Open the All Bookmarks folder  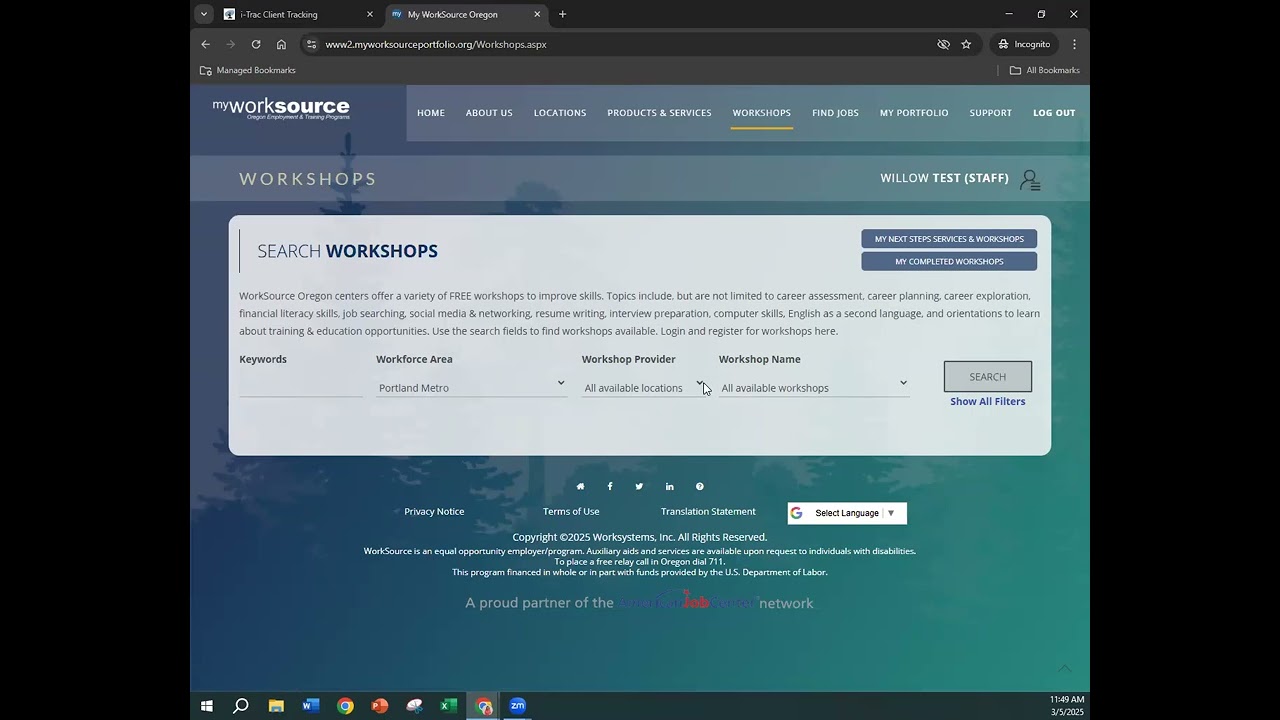(x=1045, y=70)
